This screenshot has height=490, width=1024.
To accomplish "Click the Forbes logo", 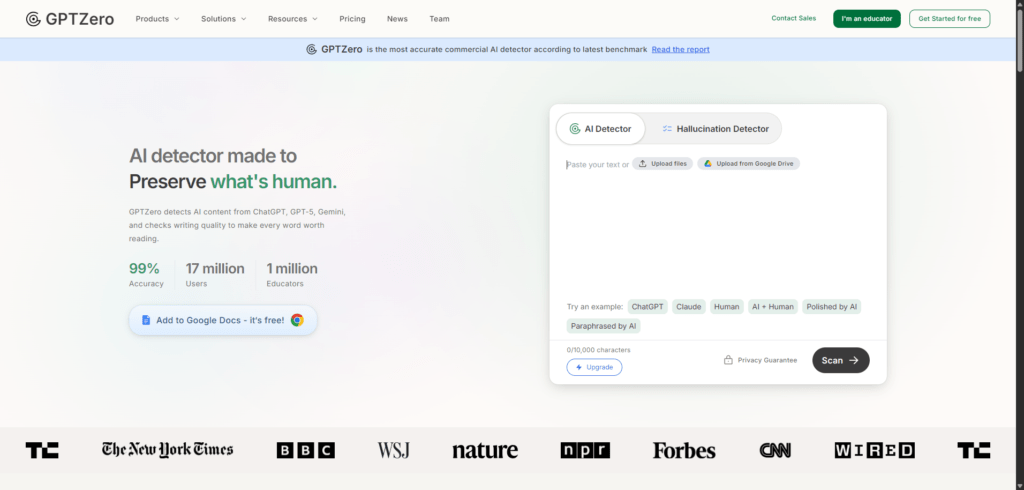I will 684,450.
